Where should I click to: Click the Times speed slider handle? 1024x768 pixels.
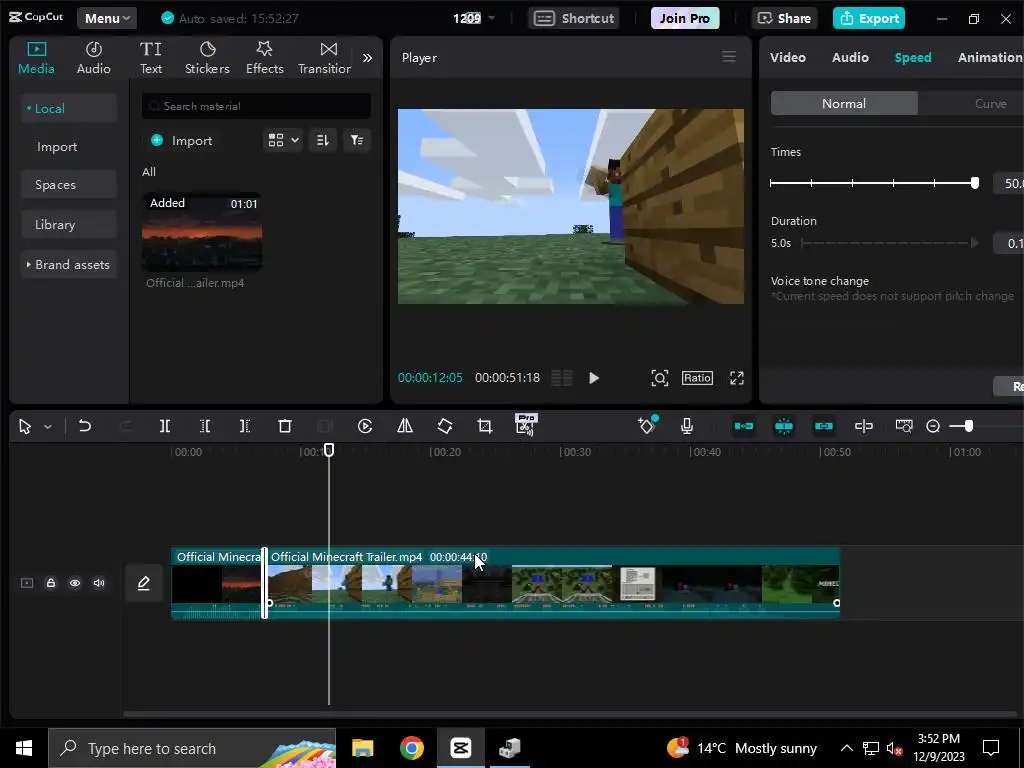974,184
